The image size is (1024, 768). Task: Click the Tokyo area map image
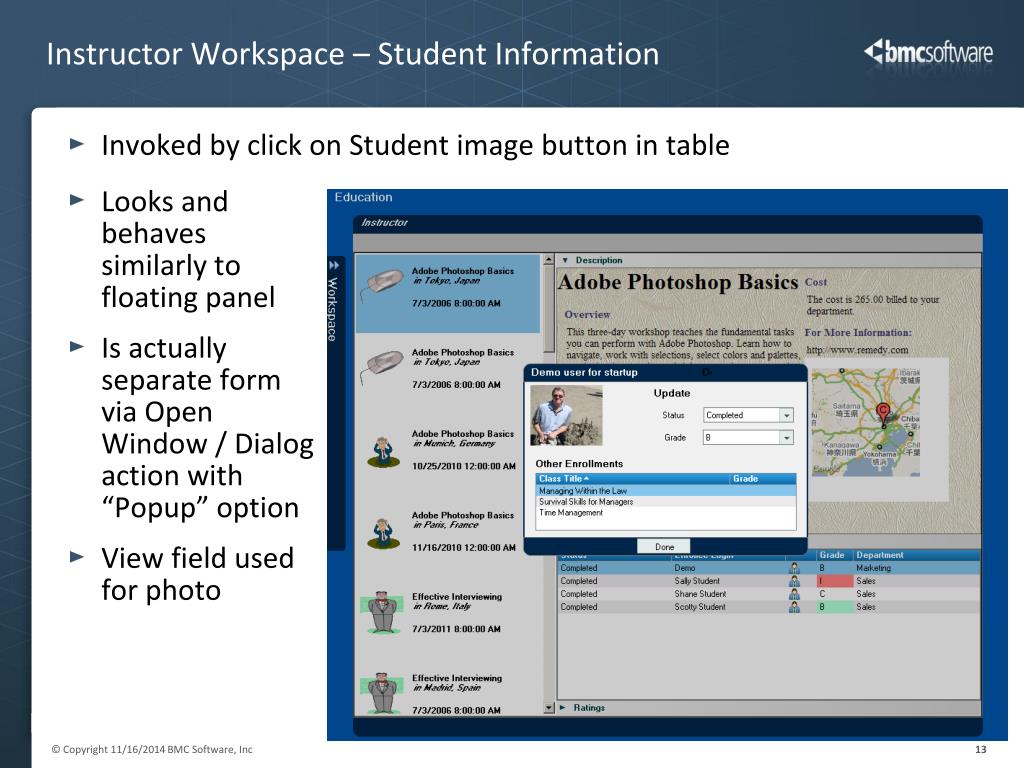pyautogui.click(x=865, y=422)
